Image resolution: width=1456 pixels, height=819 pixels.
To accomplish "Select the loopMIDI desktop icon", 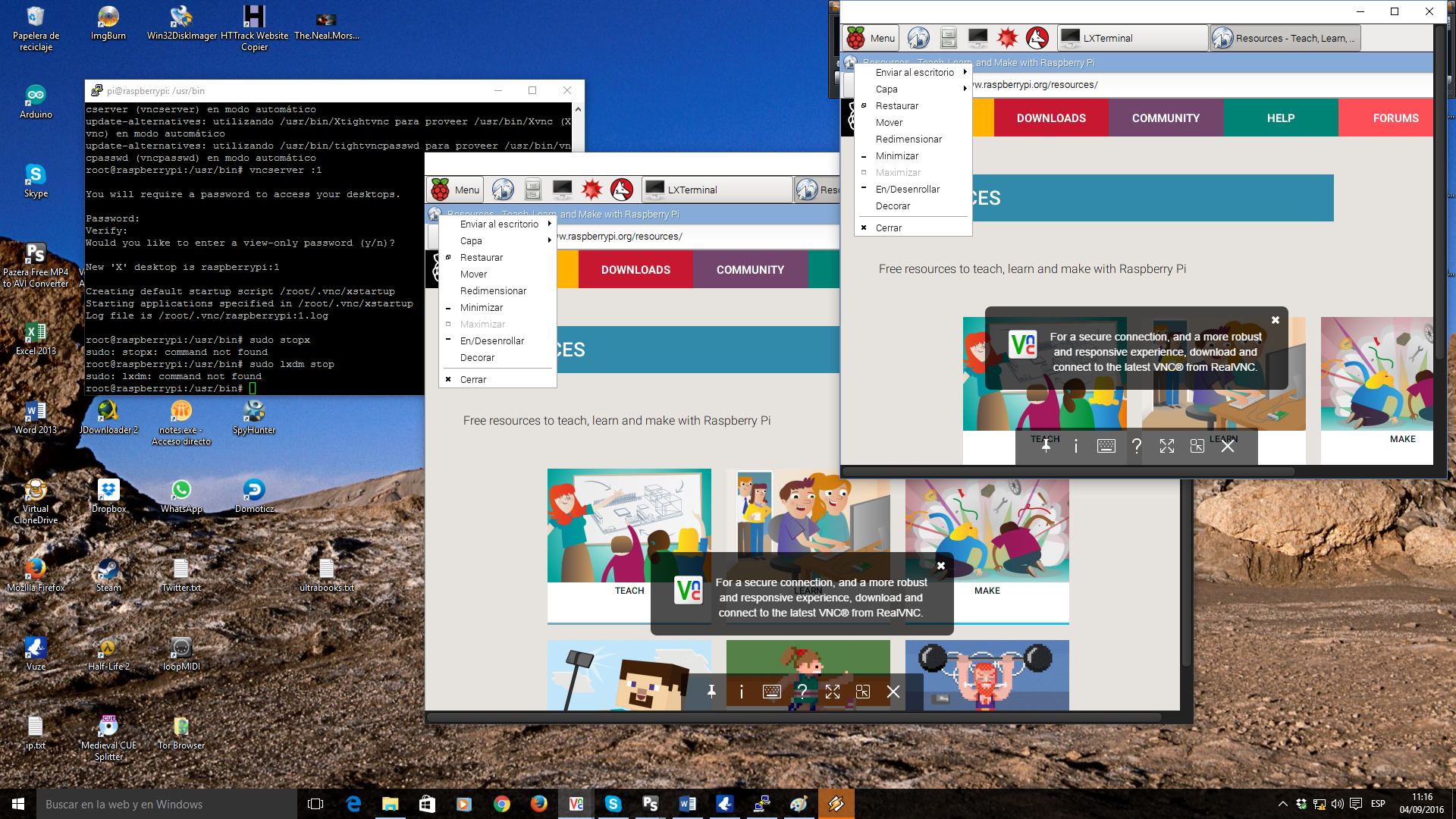I will (181, 654).
